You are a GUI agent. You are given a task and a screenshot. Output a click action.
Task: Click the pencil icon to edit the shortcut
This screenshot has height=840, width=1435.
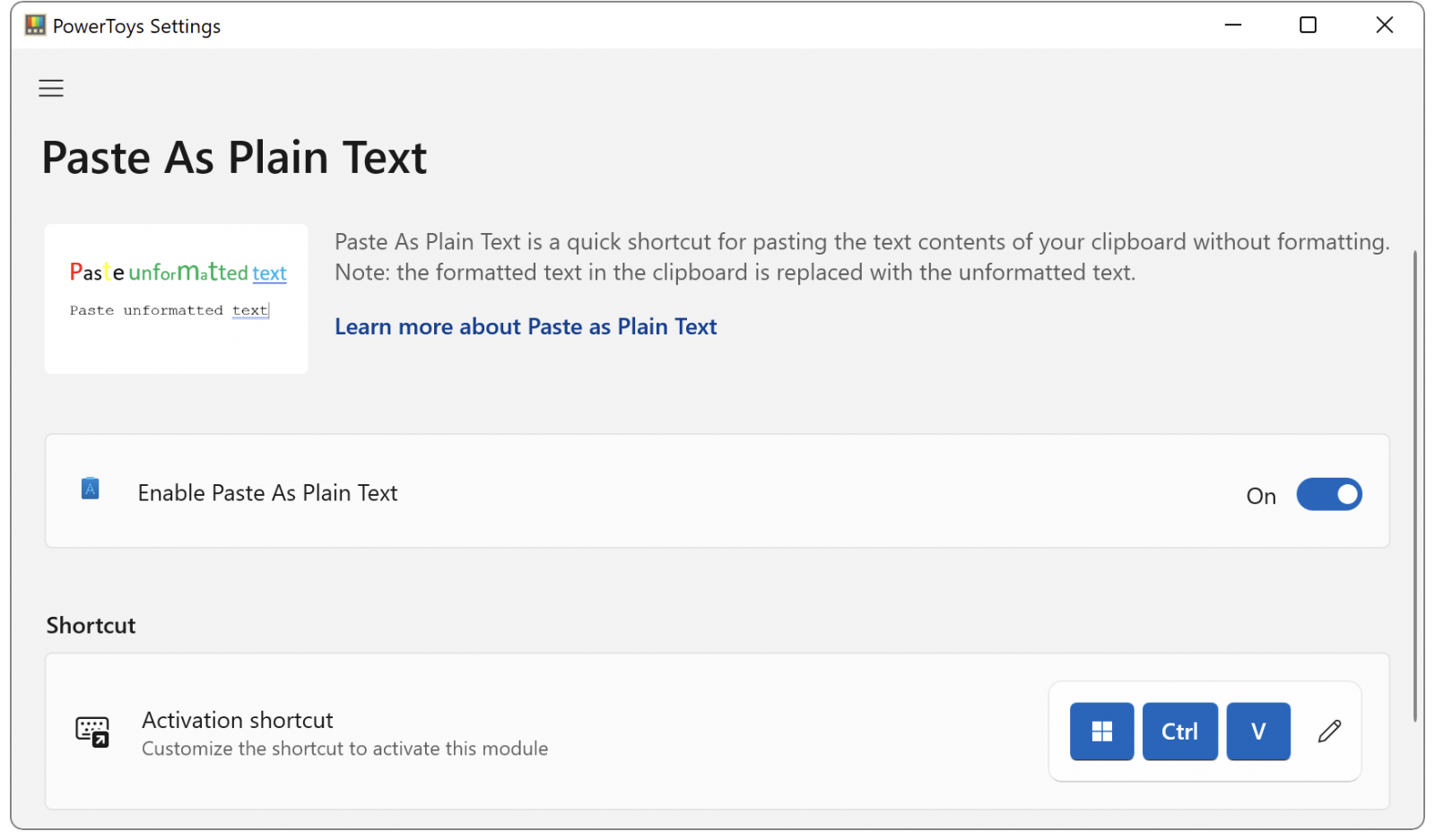(1330, 732)
